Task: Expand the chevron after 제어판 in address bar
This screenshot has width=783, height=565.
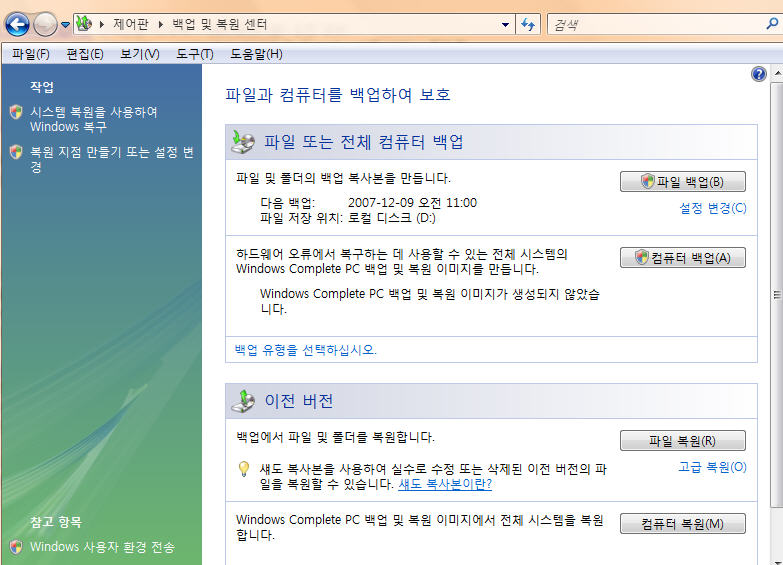Action: coord(160,24)
